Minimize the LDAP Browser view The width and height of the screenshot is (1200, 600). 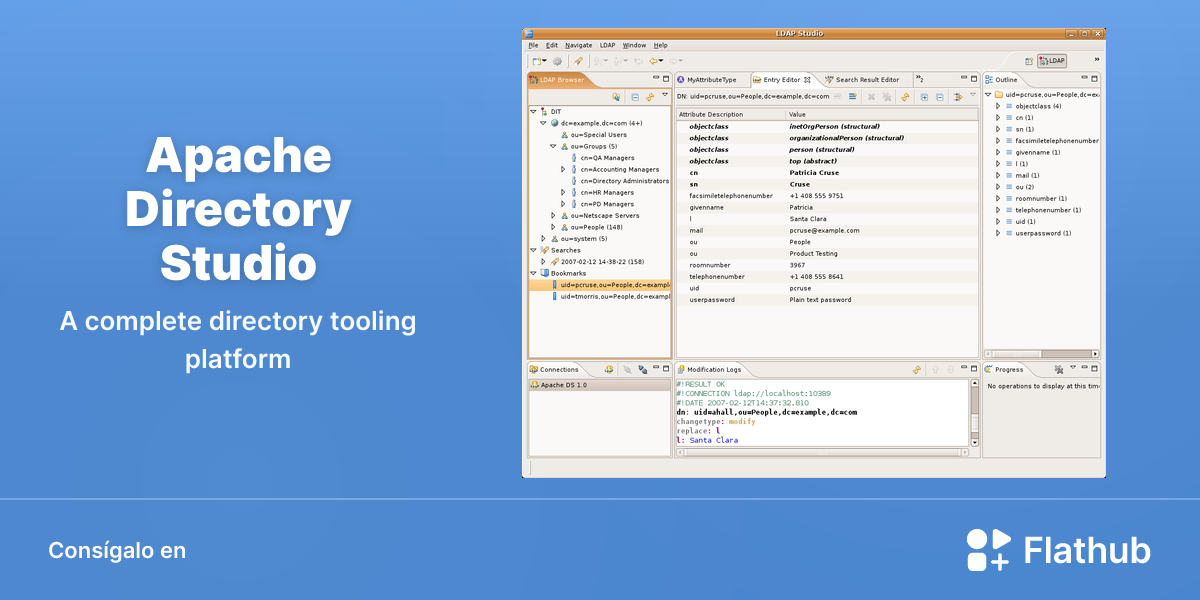pyautogui.click(x=656, y=78)
